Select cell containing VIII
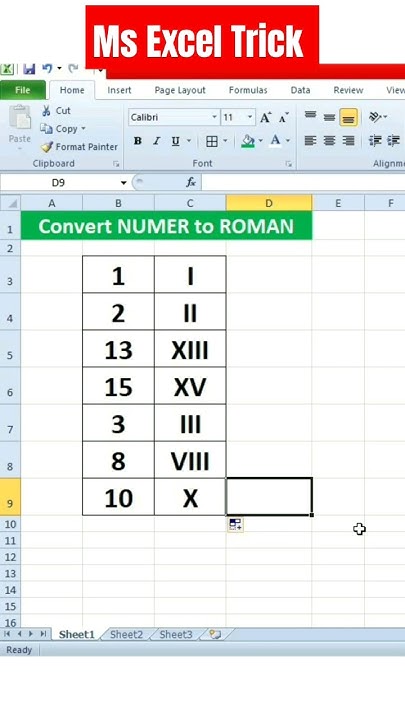 [190, 460]
